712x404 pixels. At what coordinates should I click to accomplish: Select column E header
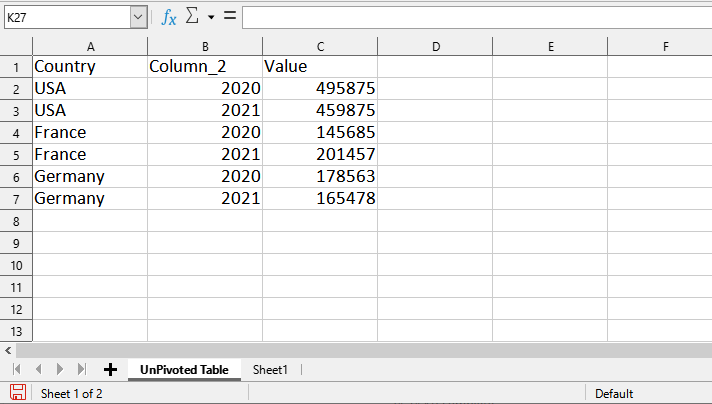(x=550, y=47)
